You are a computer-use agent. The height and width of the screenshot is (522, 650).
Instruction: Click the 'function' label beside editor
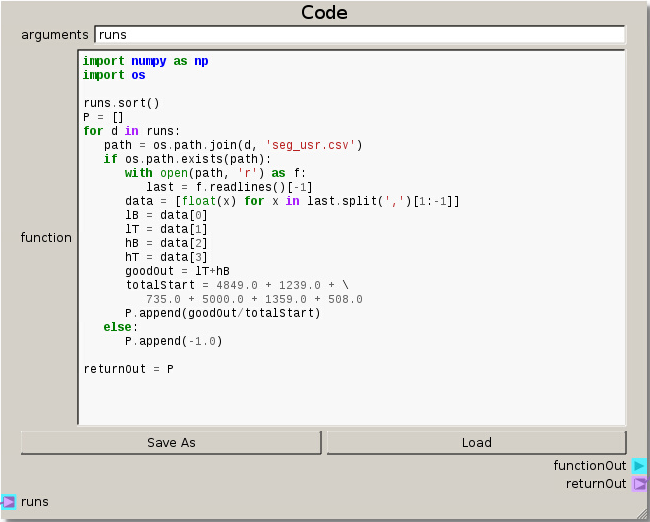(46, 238)
